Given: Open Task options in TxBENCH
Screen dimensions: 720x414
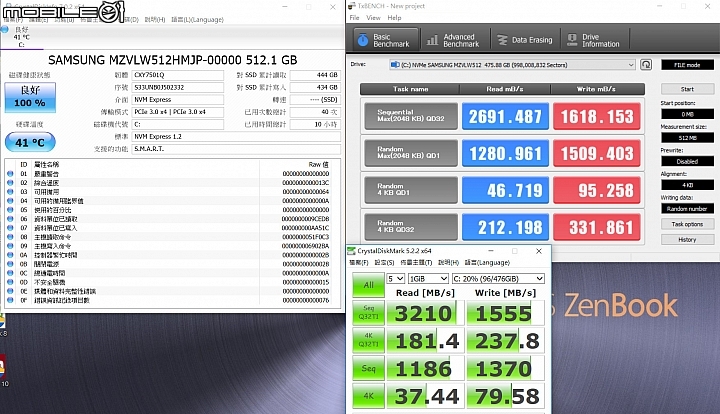Looking at the screenshot, I should click(687, 224).
